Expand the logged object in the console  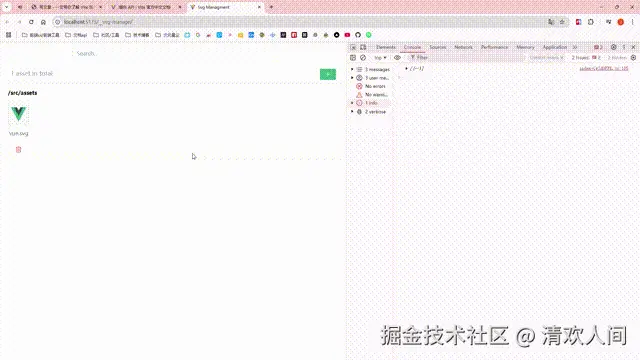click(x=407, y=69)
